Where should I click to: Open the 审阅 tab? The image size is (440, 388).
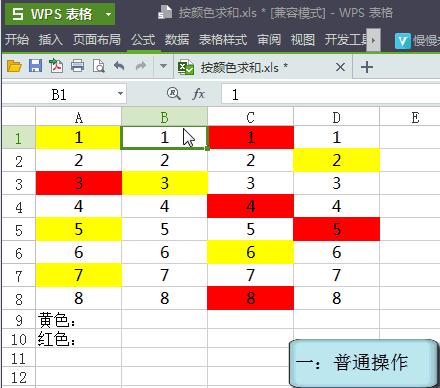[x=269, y=40]
